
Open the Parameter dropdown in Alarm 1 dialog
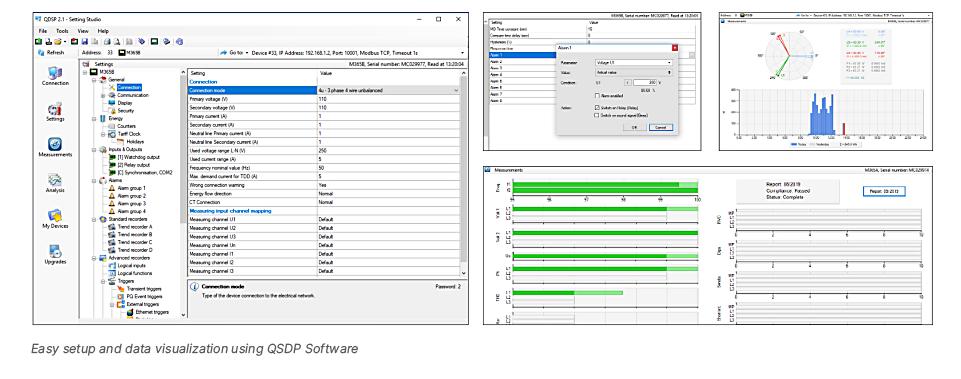pyautogui.click(x=634, y=63)
